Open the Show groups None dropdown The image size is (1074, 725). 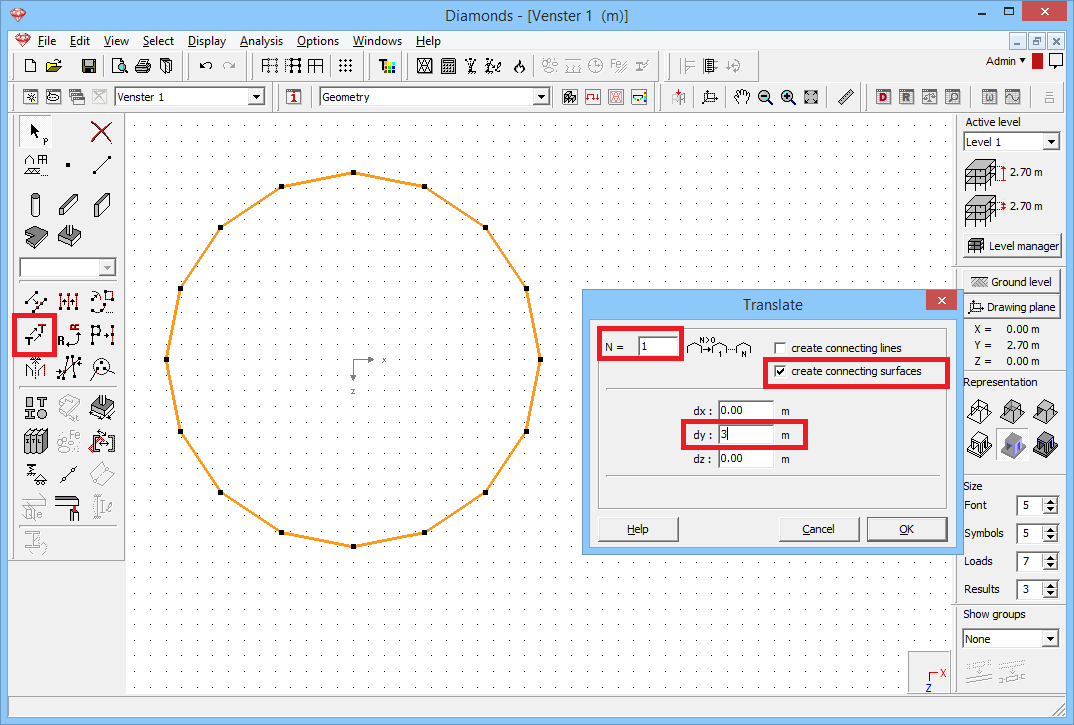coord(1050,639)
